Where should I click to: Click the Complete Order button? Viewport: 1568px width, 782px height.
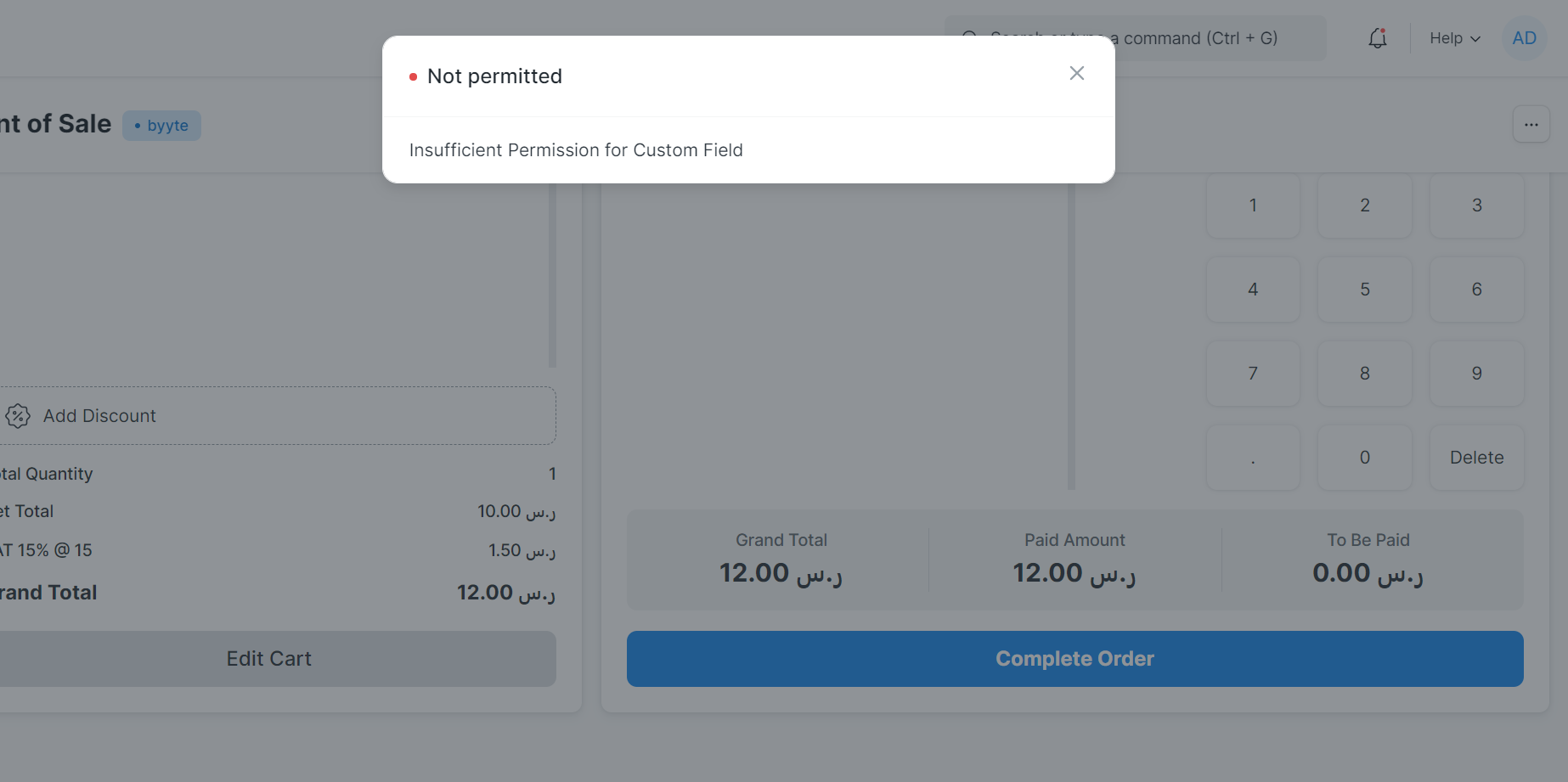coord(1074,659)
